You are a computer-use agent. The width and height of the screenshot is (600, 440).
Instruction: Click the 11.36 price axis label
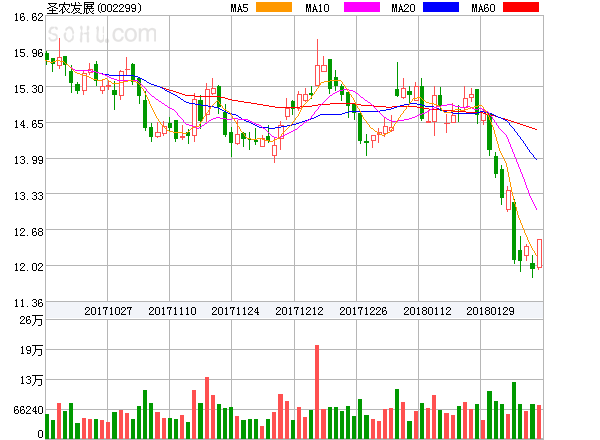coord(29,303)
